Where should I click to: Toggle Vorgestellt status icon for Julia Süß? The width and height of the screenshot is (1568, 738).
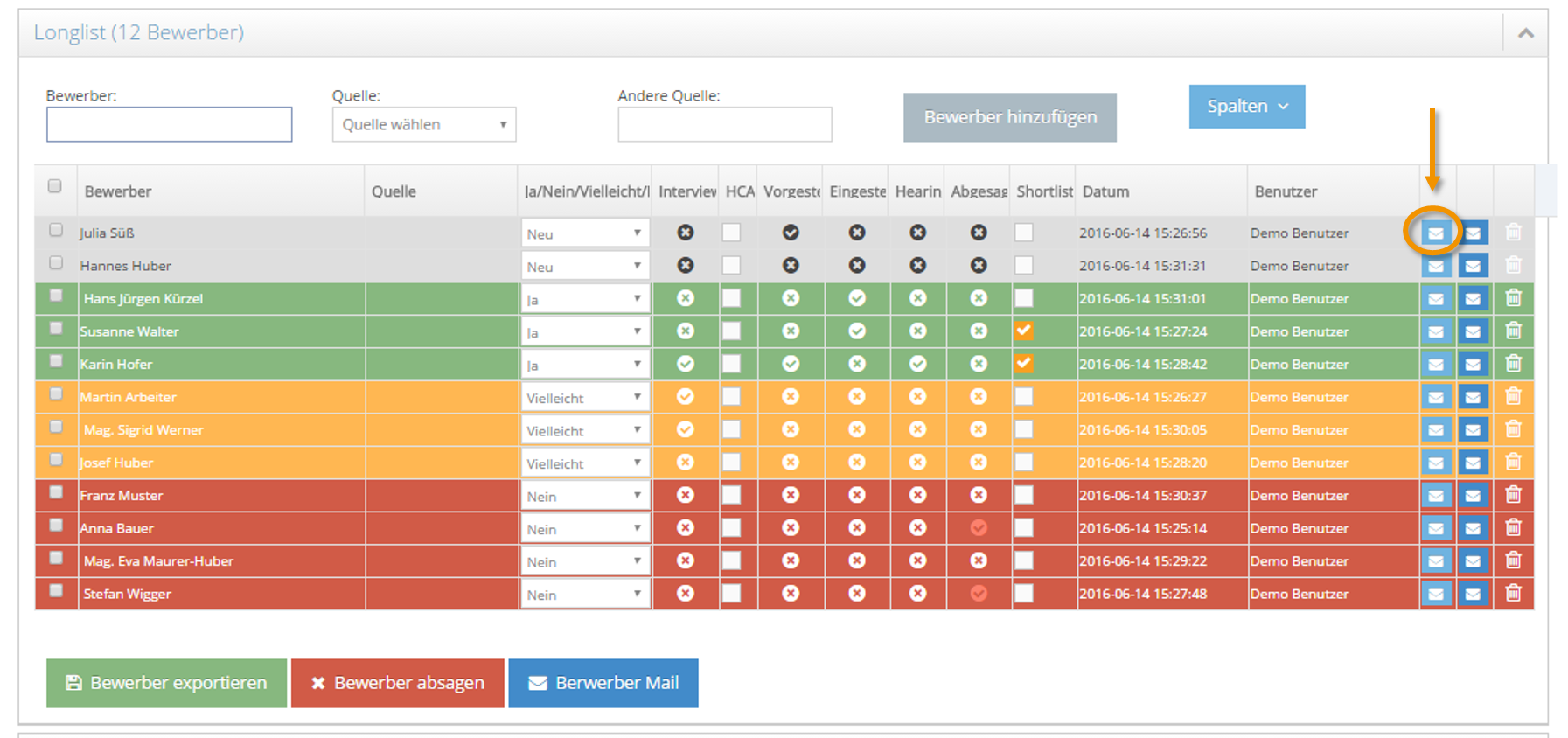791,233
